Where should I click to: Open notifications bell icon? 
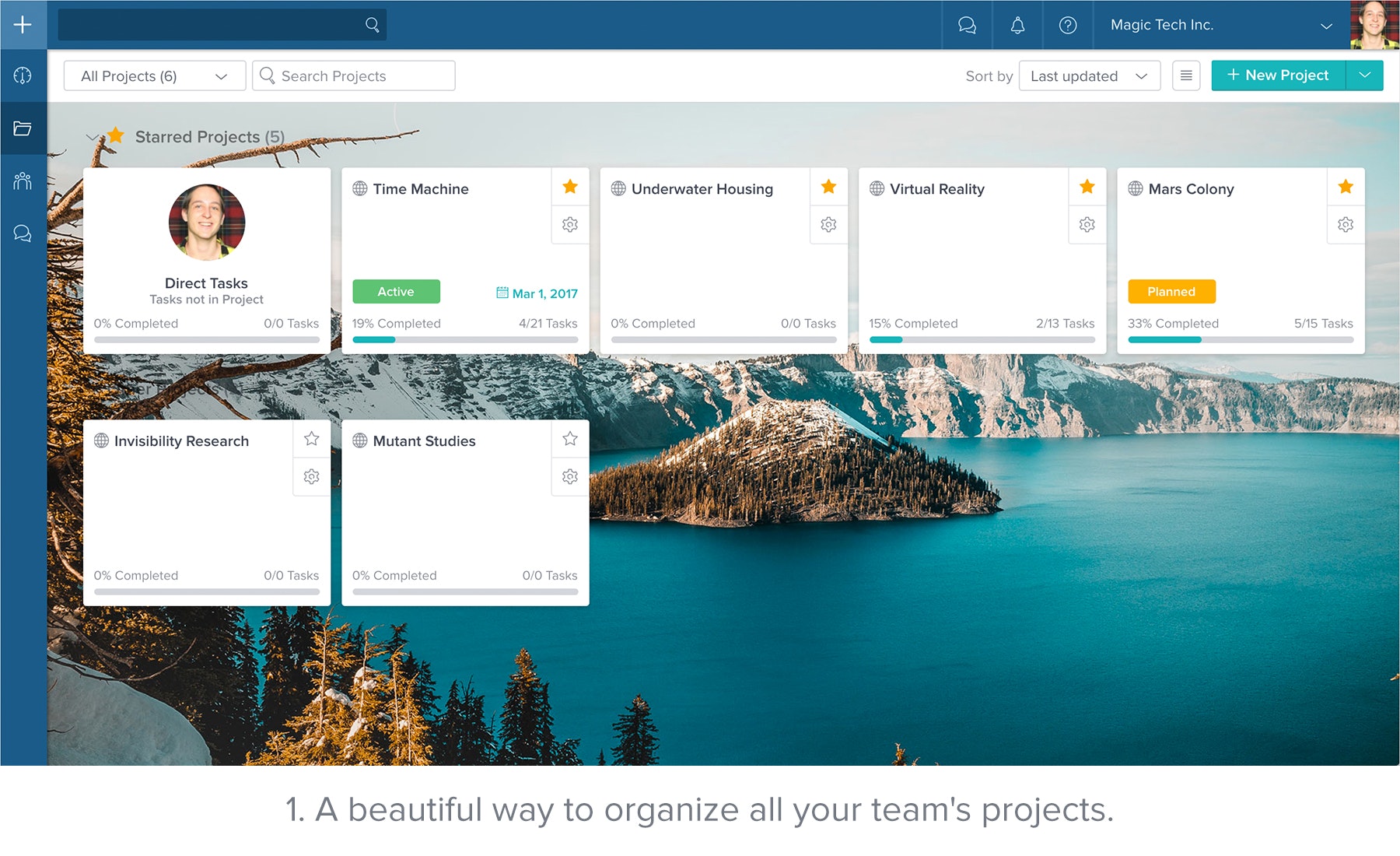pos(1017,25)
